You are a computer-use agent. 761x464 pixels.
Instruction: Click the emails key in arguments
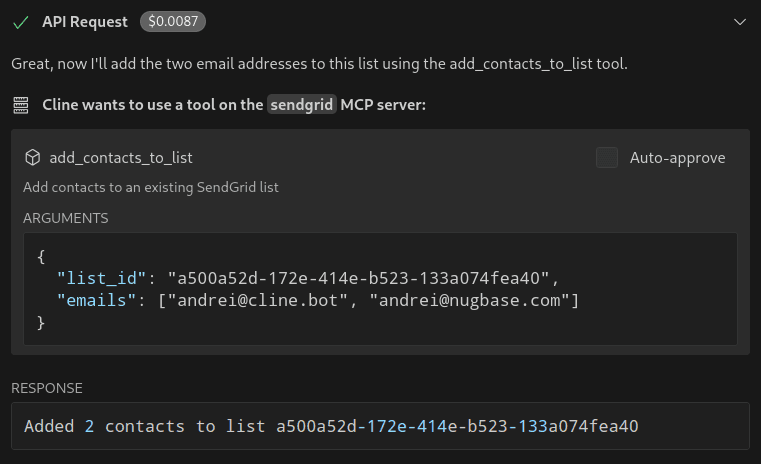(96, 300)
